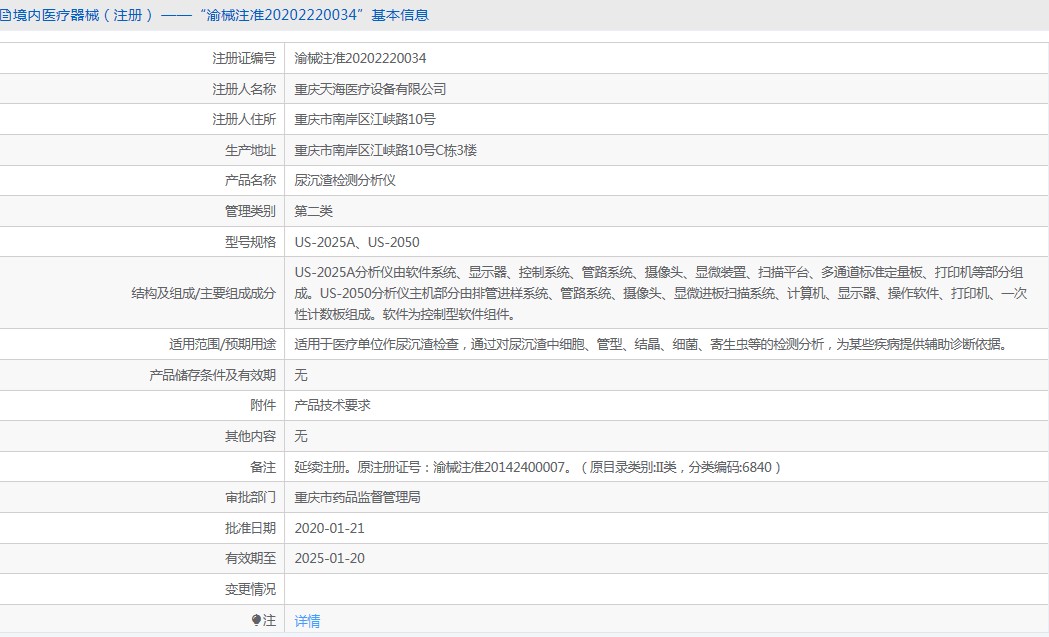Click remark text starting with 延续注册
The width and height of the screenshot is (1049, 637).
[x=538, y=467]
